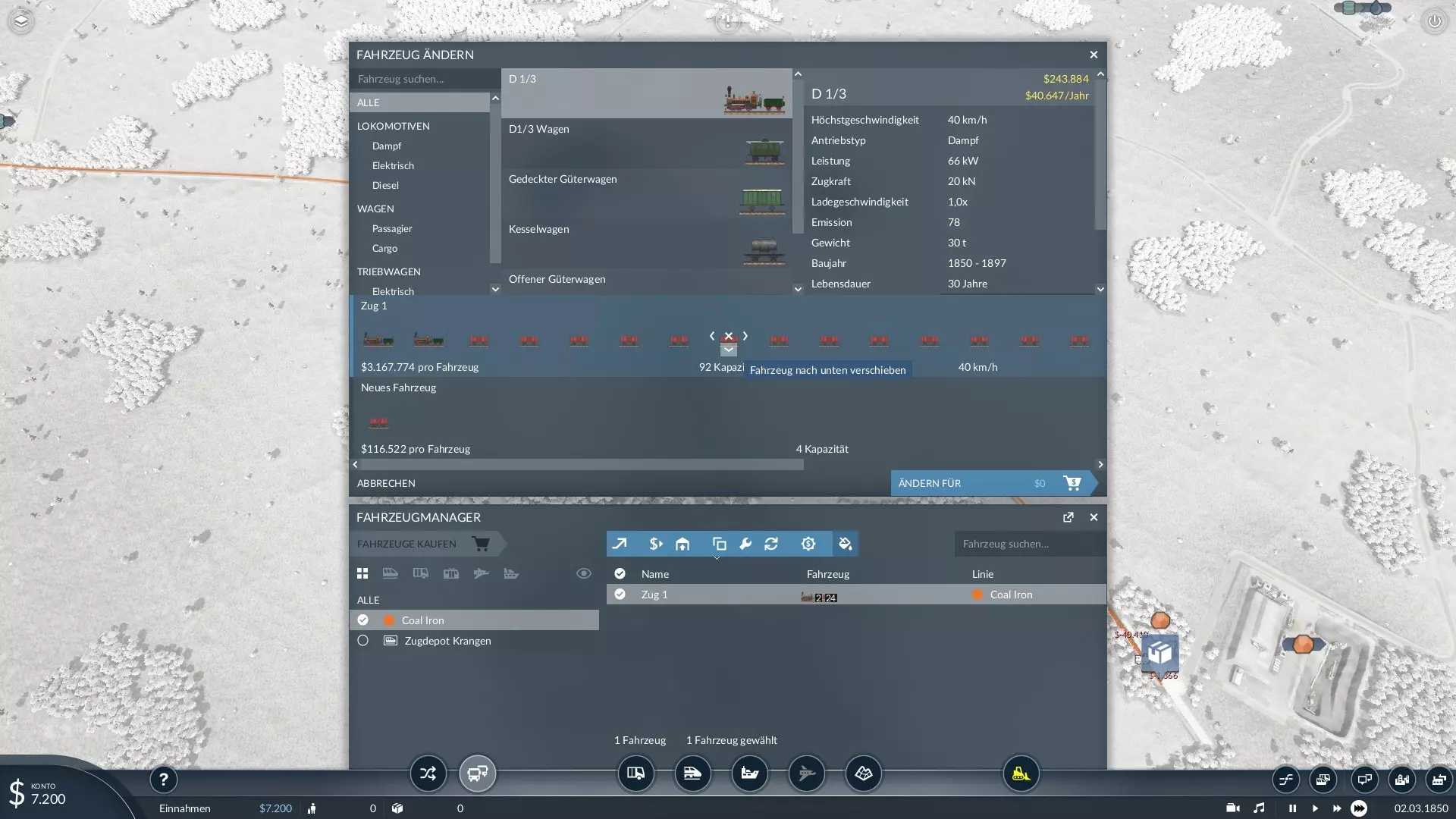Filter vehicles by ship icon
This screenshot has height=819, width=1456.
[511, 573]
